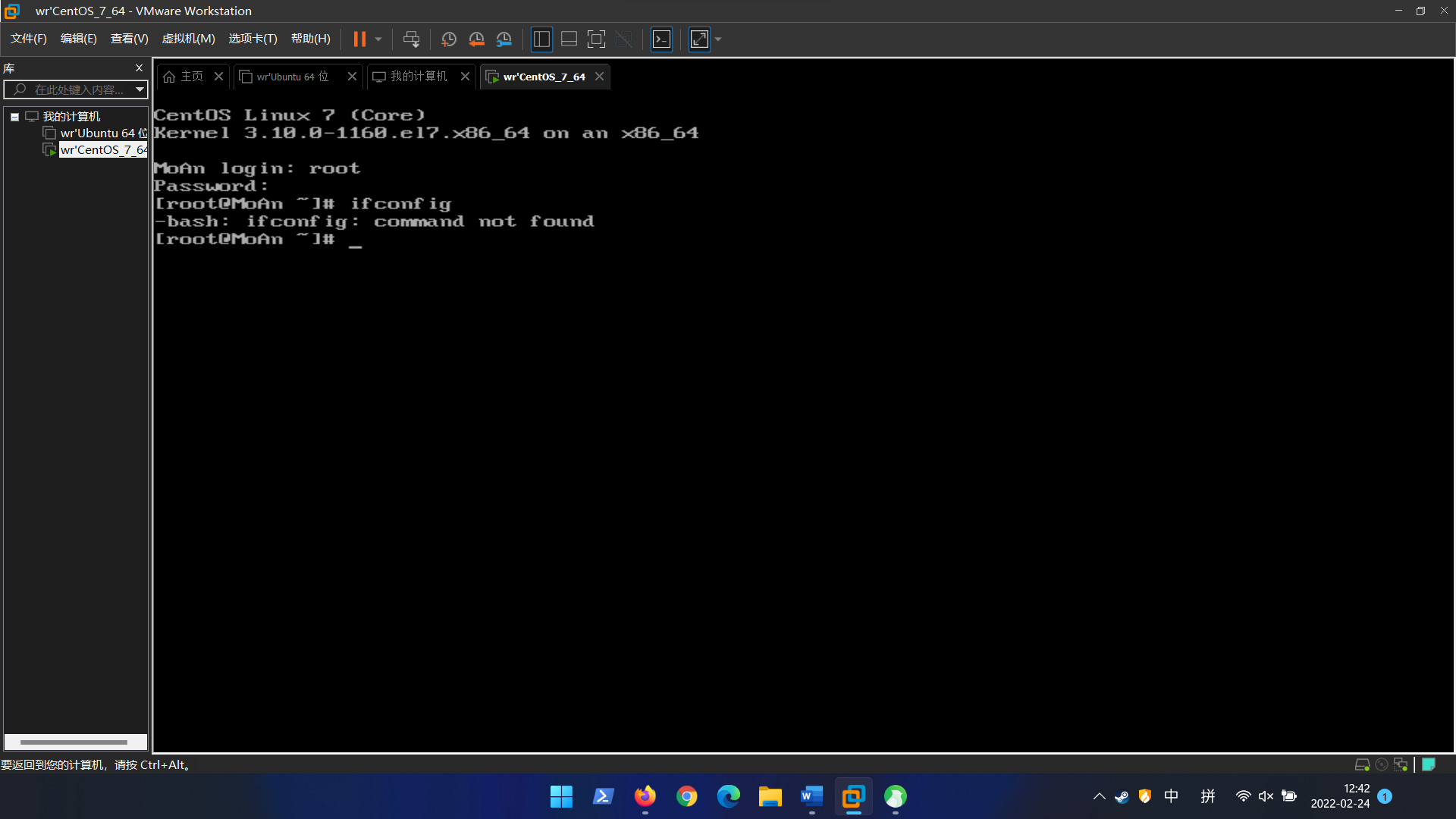
Task: Click Send Ctrl+Alt+Del icon
Action: click(411, 39)
